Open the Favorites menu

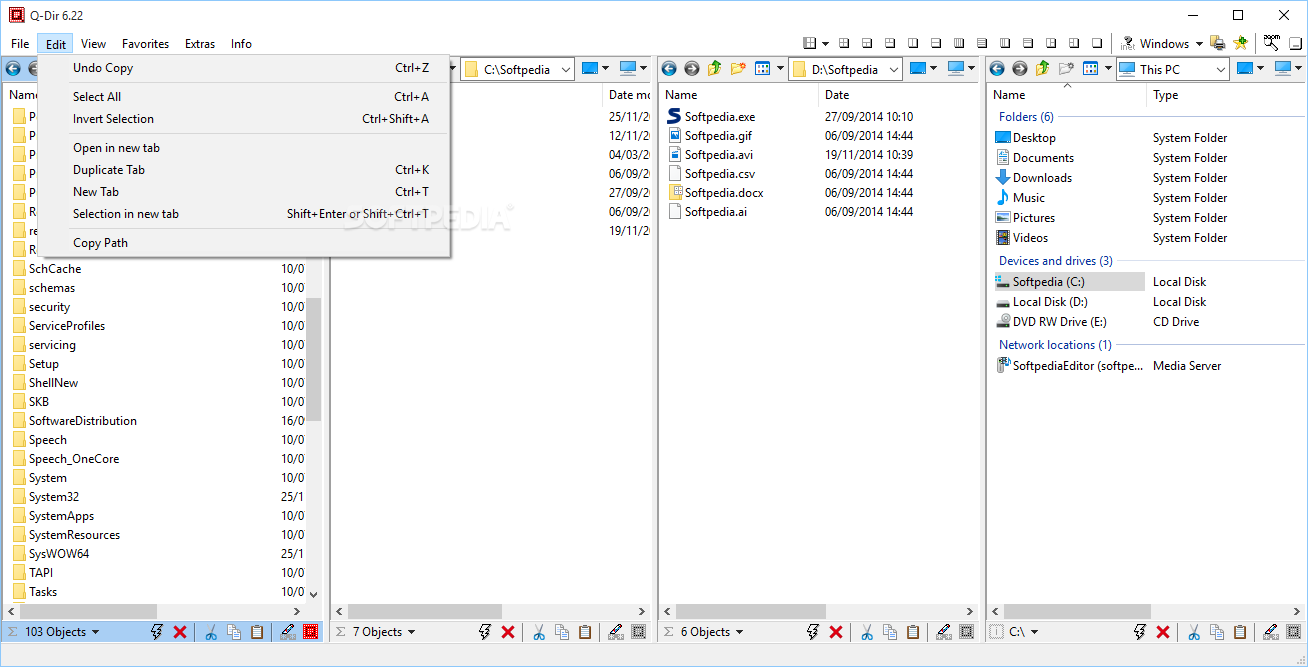(x=145, y=44)
